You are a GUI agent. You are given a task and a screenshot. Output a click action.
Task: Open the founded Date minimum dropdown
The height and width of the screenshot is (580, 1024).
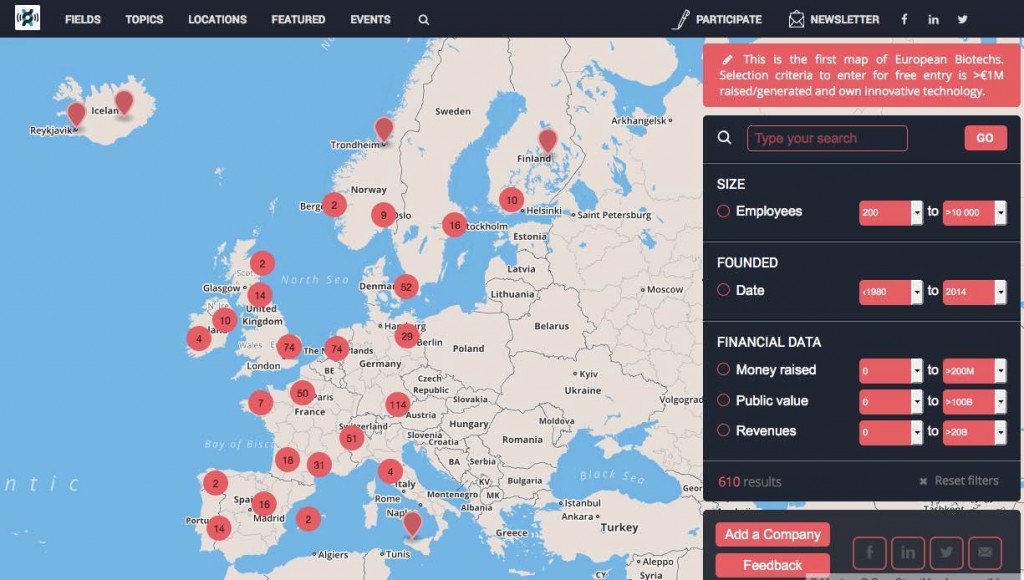[x=891, y=292]
